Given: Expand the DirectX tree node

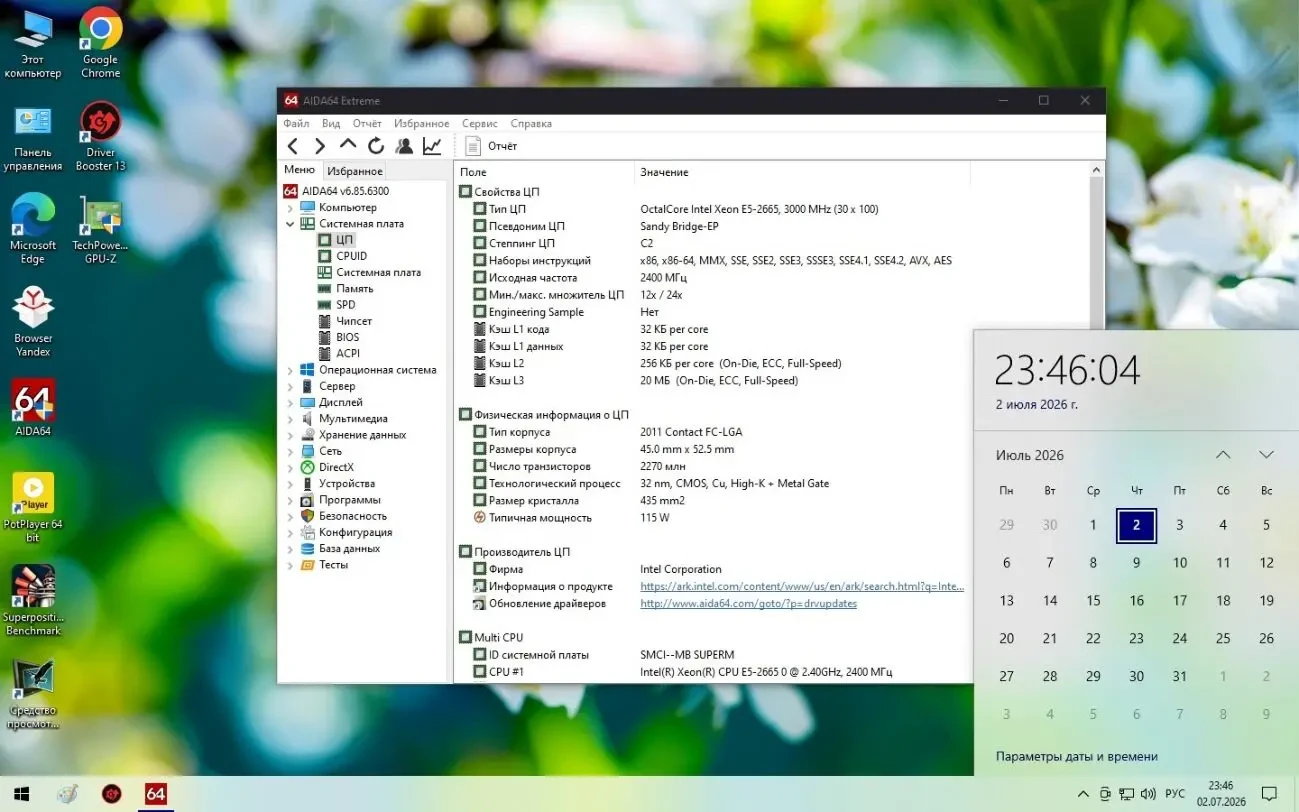Looking at the screenshot, I should coord(291,467).
